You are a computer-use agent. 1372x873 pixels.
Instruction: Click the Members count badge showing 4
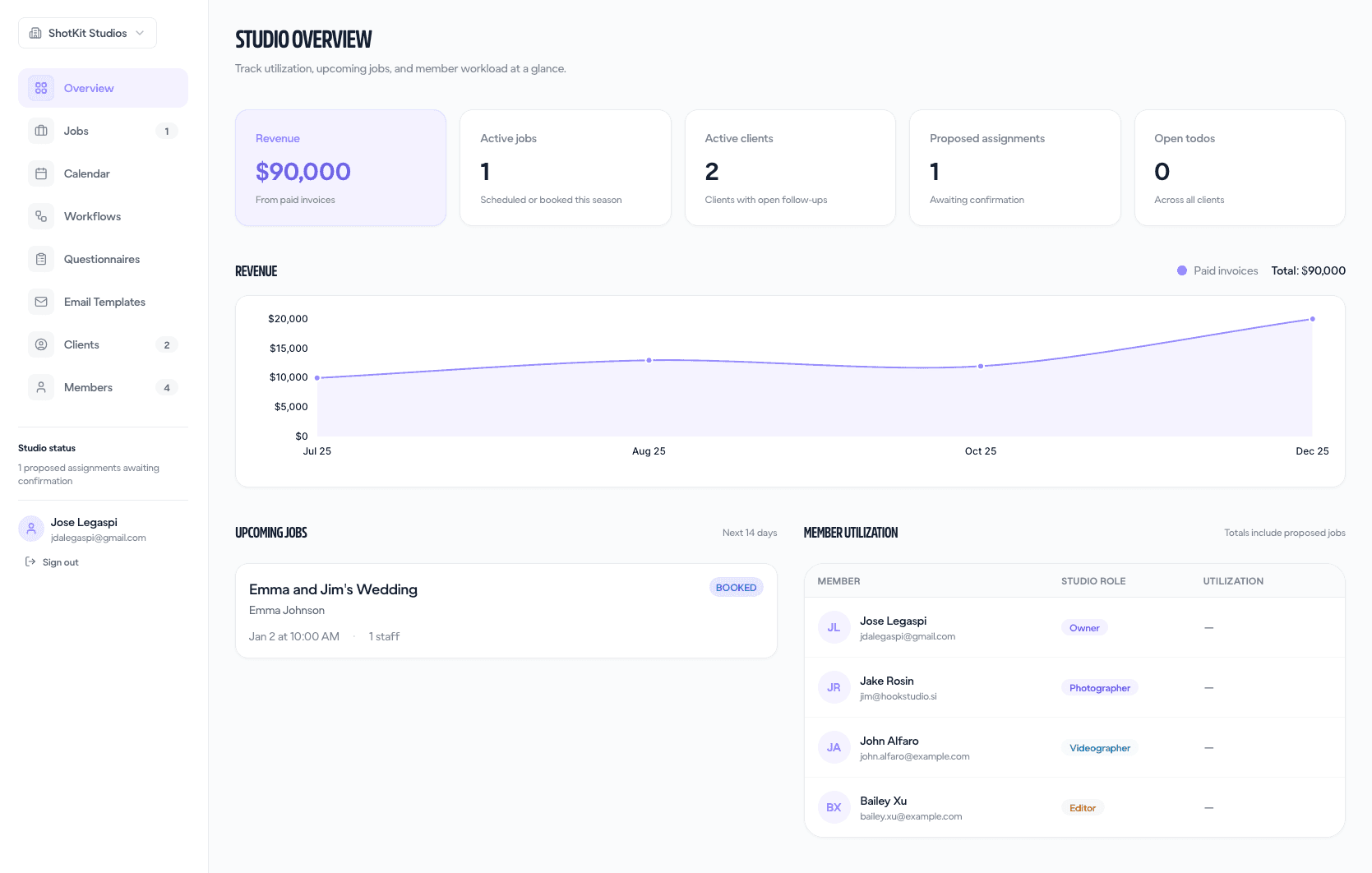point(167,387)
